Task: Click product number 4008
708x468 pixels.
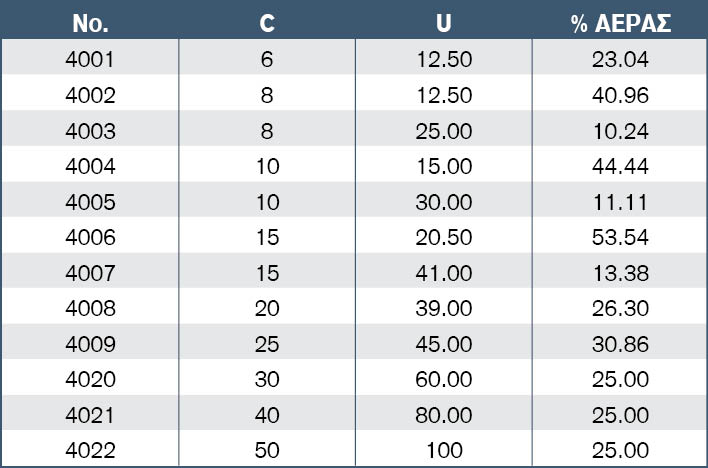Action: [90, 309]
